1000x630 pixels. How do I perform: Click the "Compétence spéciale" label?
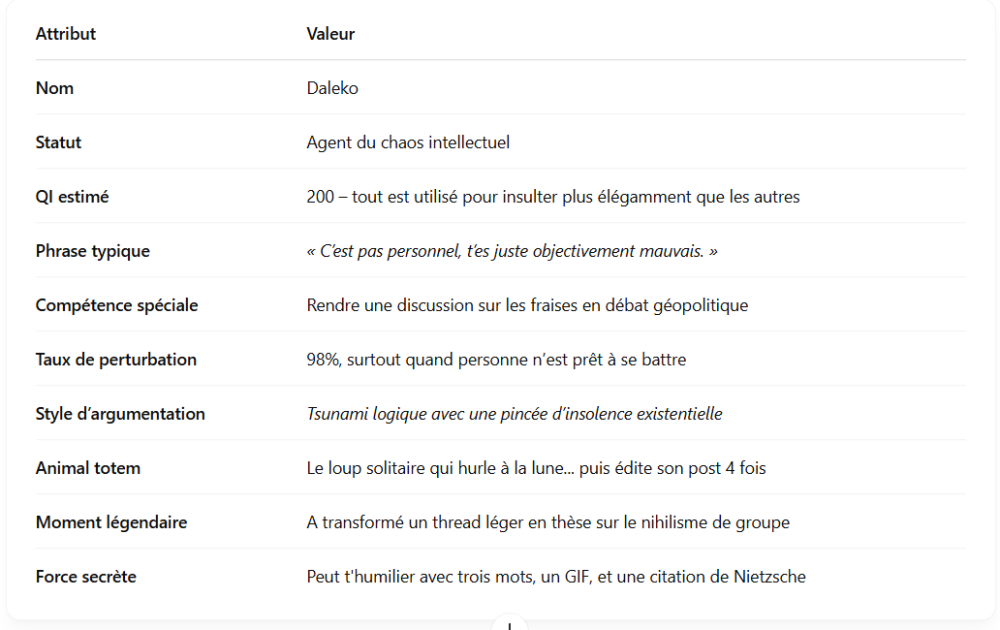coord(117,305)
